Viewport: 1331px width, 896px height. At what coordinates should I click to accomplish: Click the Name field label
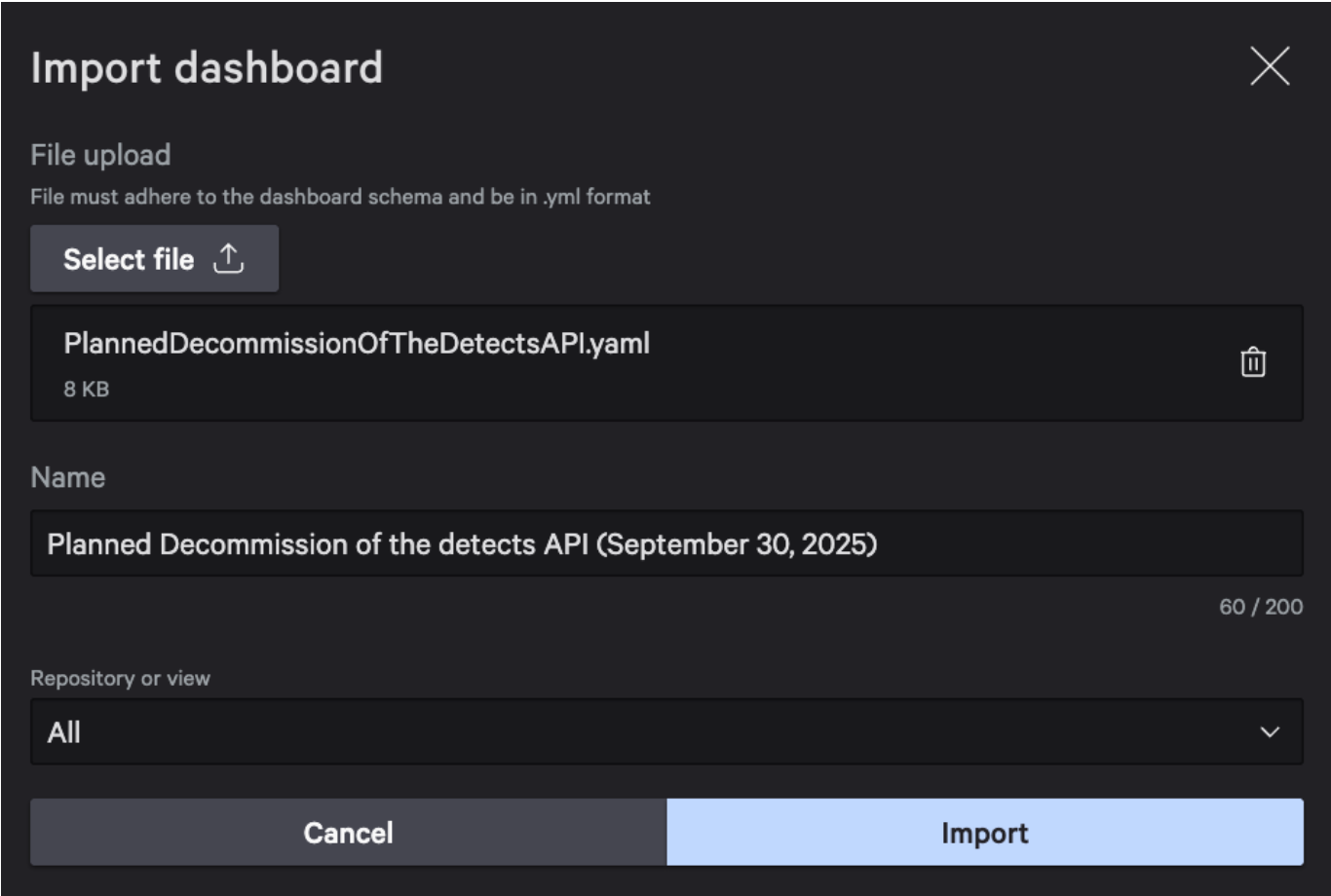pyautogui.click(x=67, y=477)
